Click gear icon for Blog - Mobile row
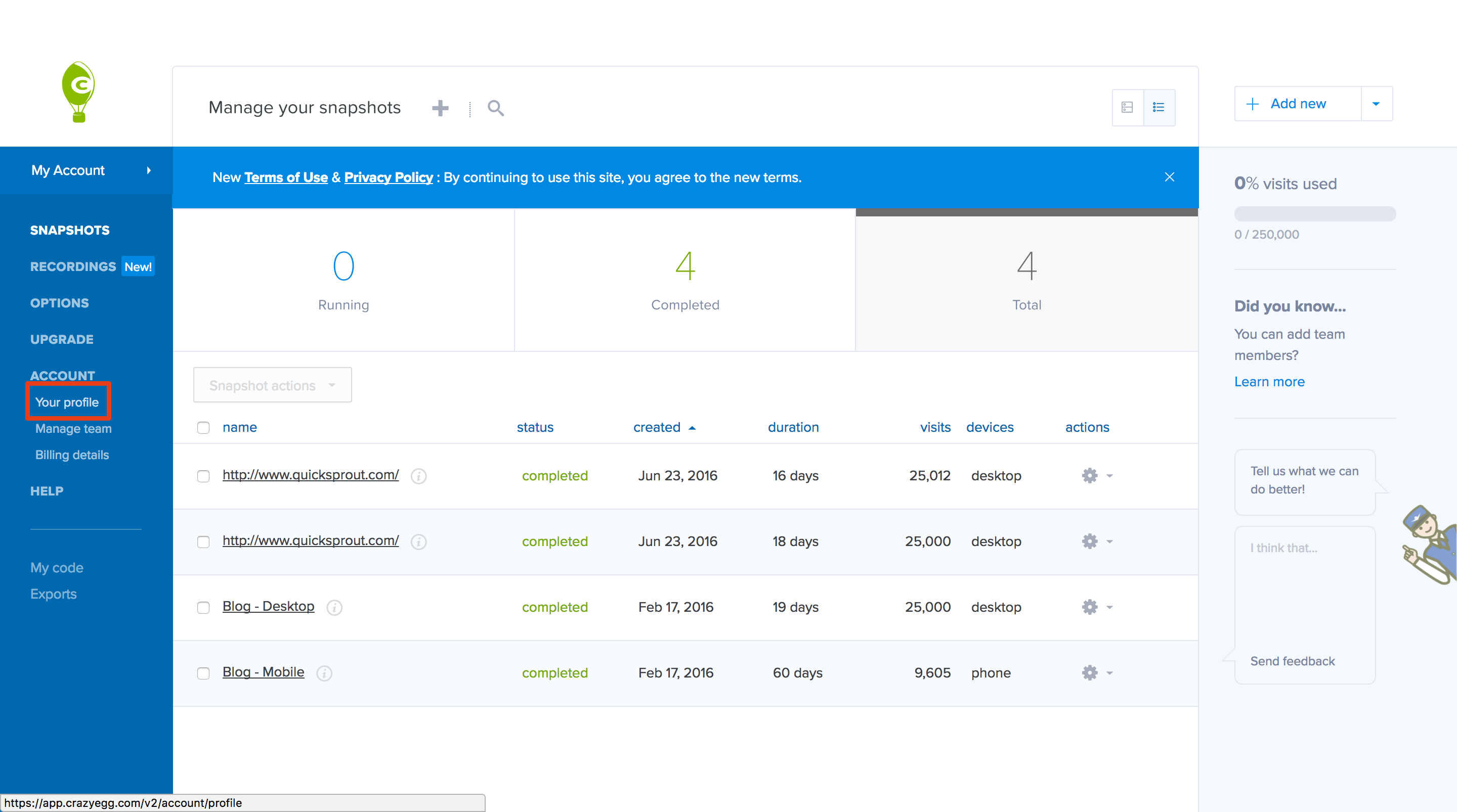 tap(1090, 673)
